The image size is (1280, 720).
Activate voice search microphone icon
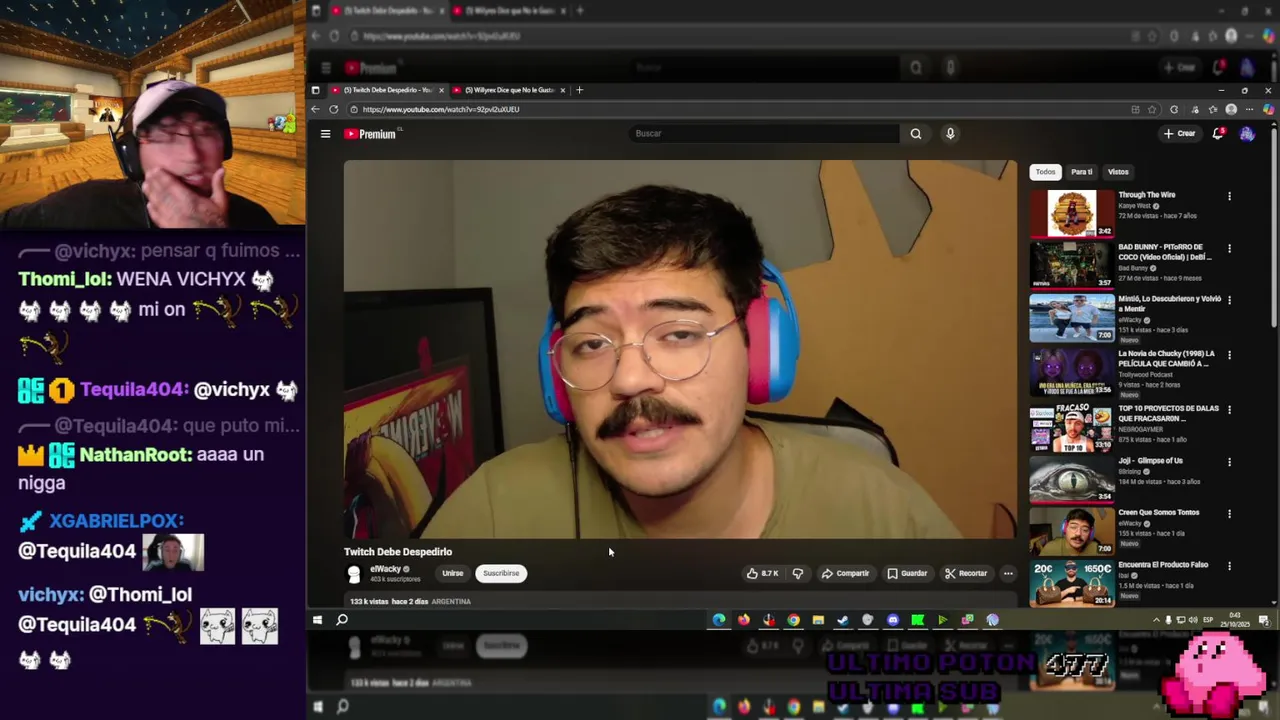[x=950, y=133]
